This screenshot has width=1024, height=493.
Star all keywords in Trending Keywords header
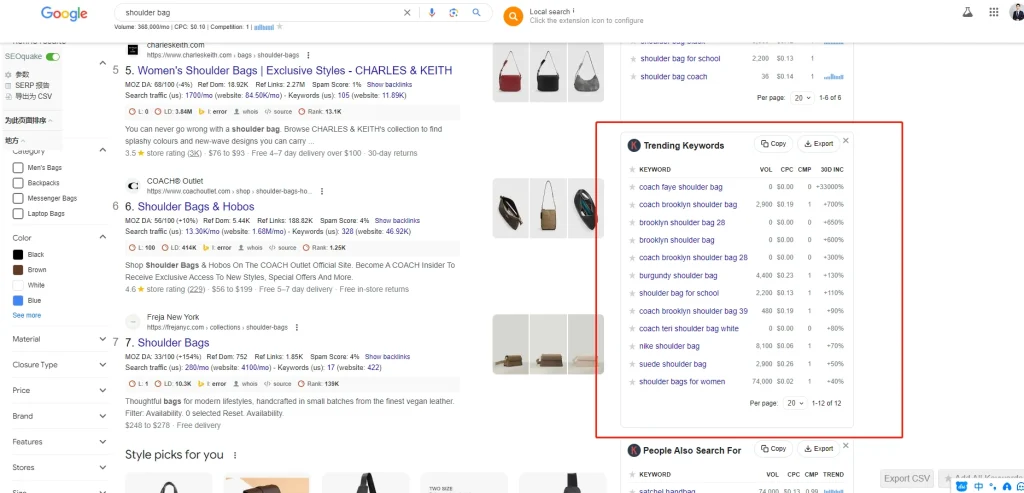[632, 170]
